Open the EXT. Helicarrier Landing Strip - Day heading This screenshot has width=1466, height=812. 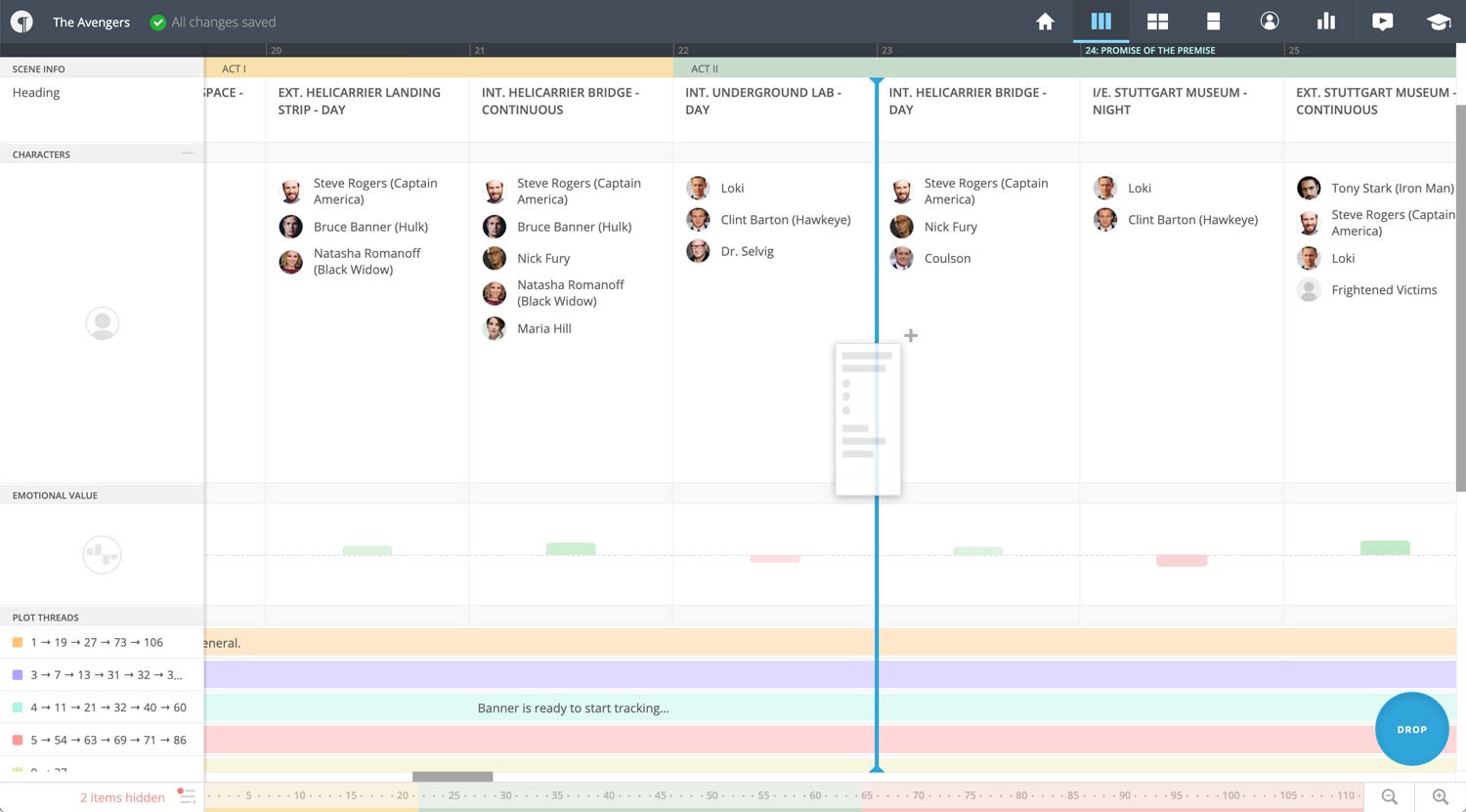point(359,101)
